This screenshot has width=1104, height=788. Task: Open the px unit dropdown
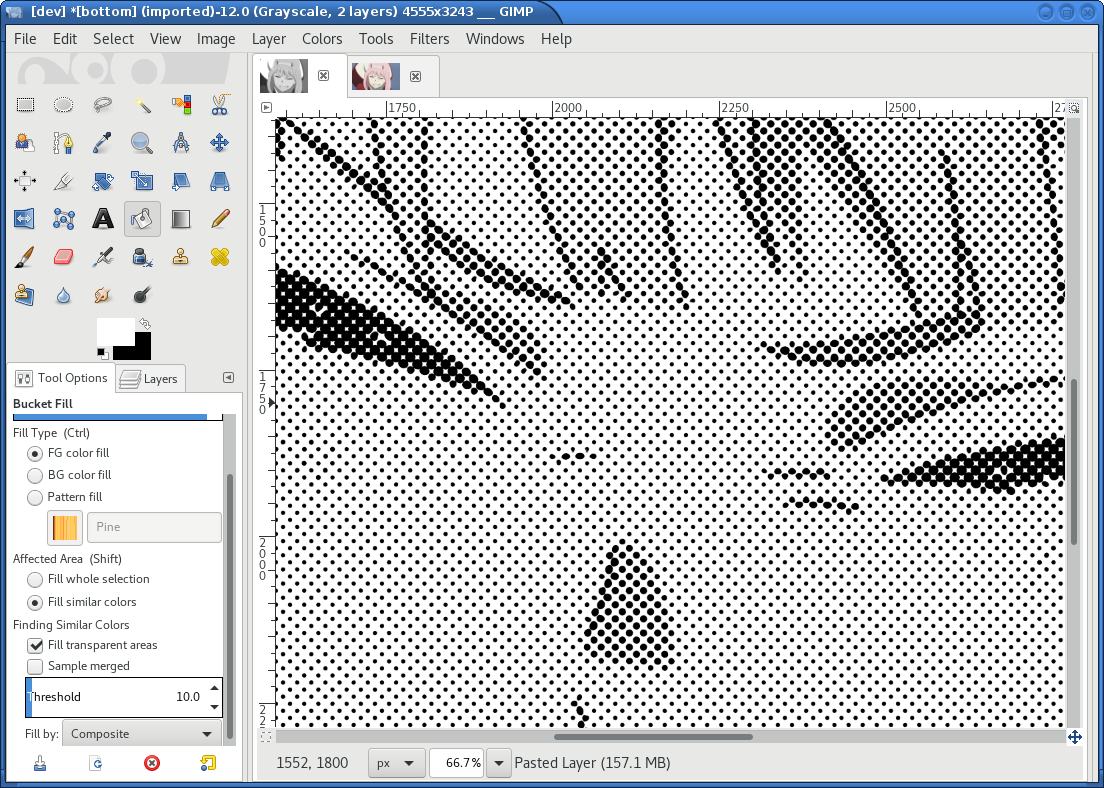pos(396,763)
